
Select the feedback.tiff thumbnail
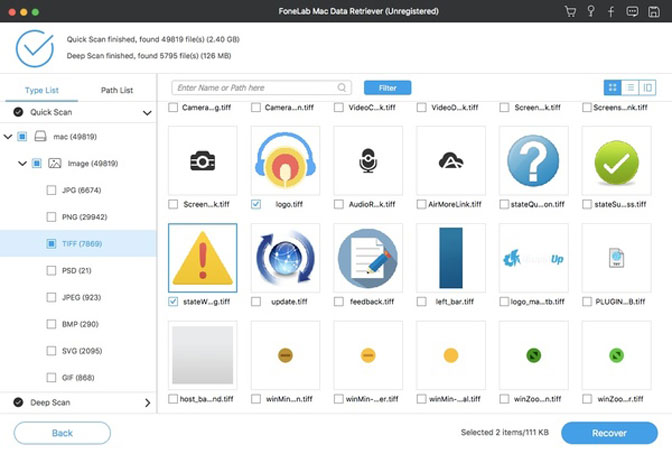pos(368,257)
